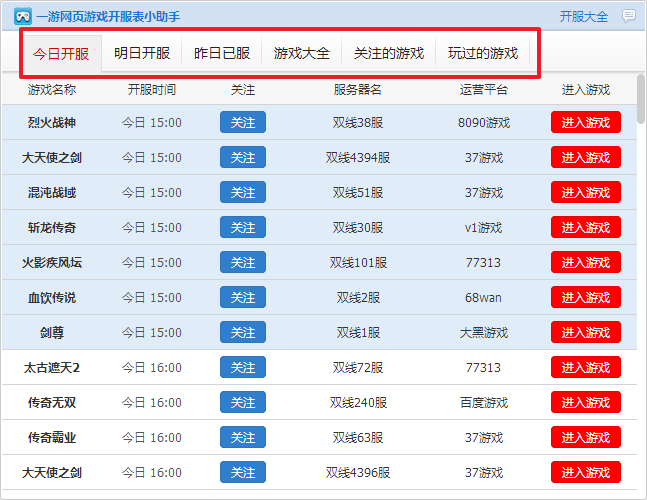Image resolution: width=647 pixels, height=500 pixels.
Task: Enter 传奇无双 via 进入游戏 button
Action: [586, 402]
